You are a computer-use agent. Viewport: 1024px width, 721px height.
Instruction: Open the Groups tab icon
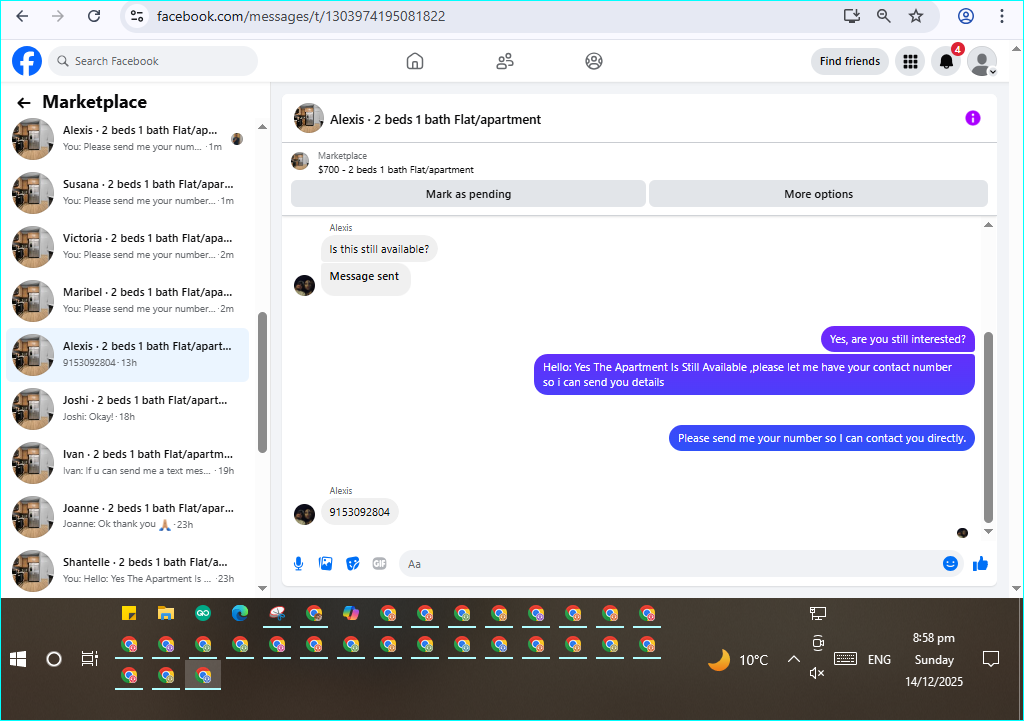click(x=594, y=61)
